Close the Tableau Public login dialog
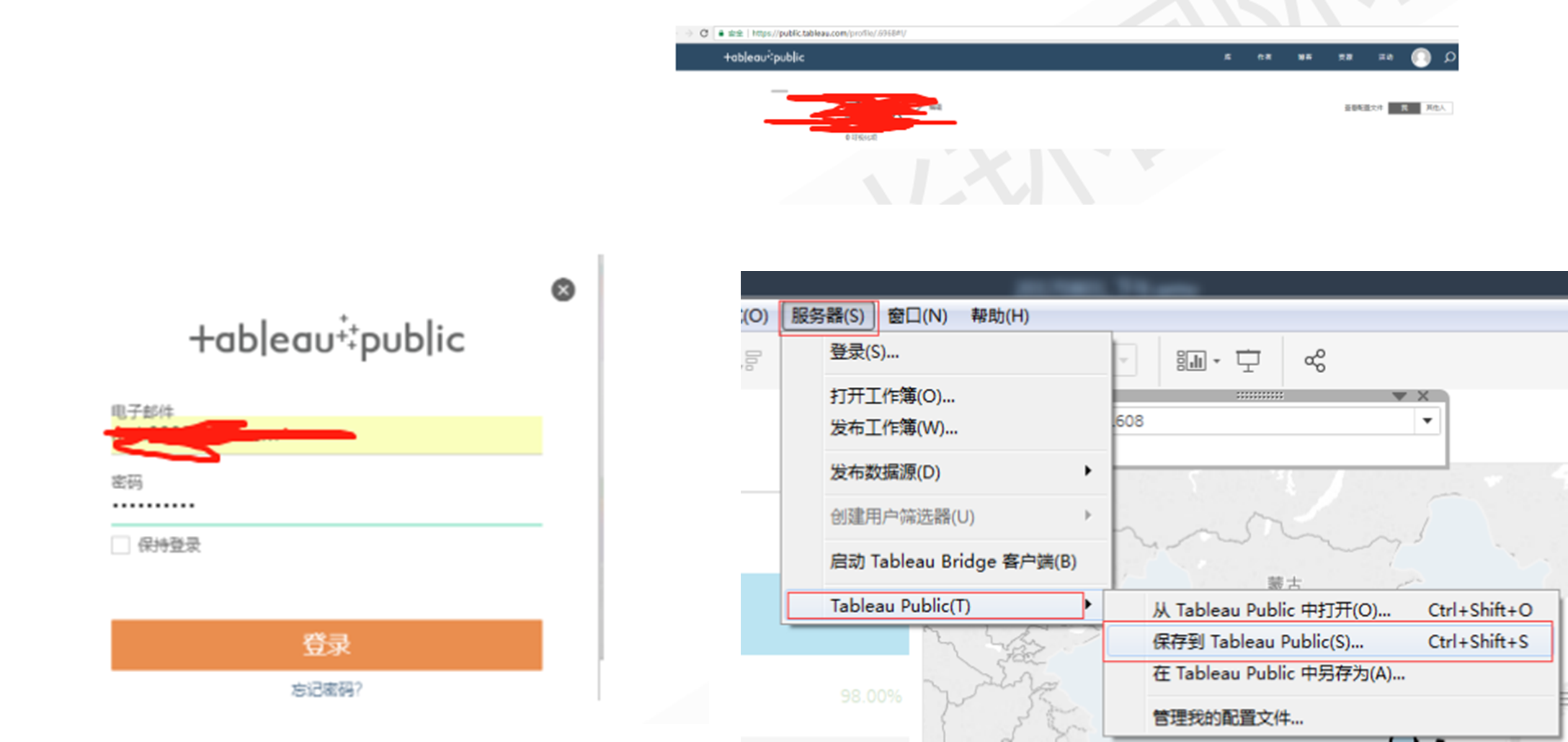1568x742 pixels. (563, 290)
